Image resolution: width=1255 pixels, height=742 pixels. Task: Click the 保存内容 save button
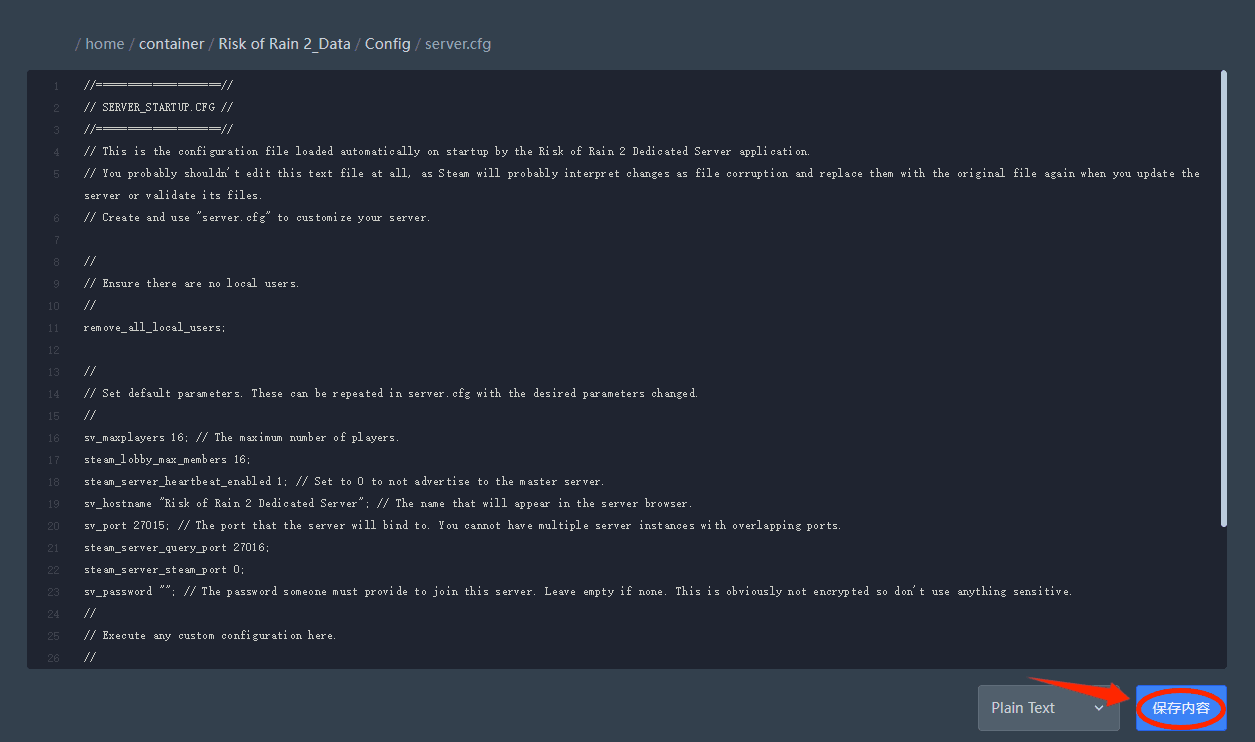pyautogui.click(x=1181, y=708)
